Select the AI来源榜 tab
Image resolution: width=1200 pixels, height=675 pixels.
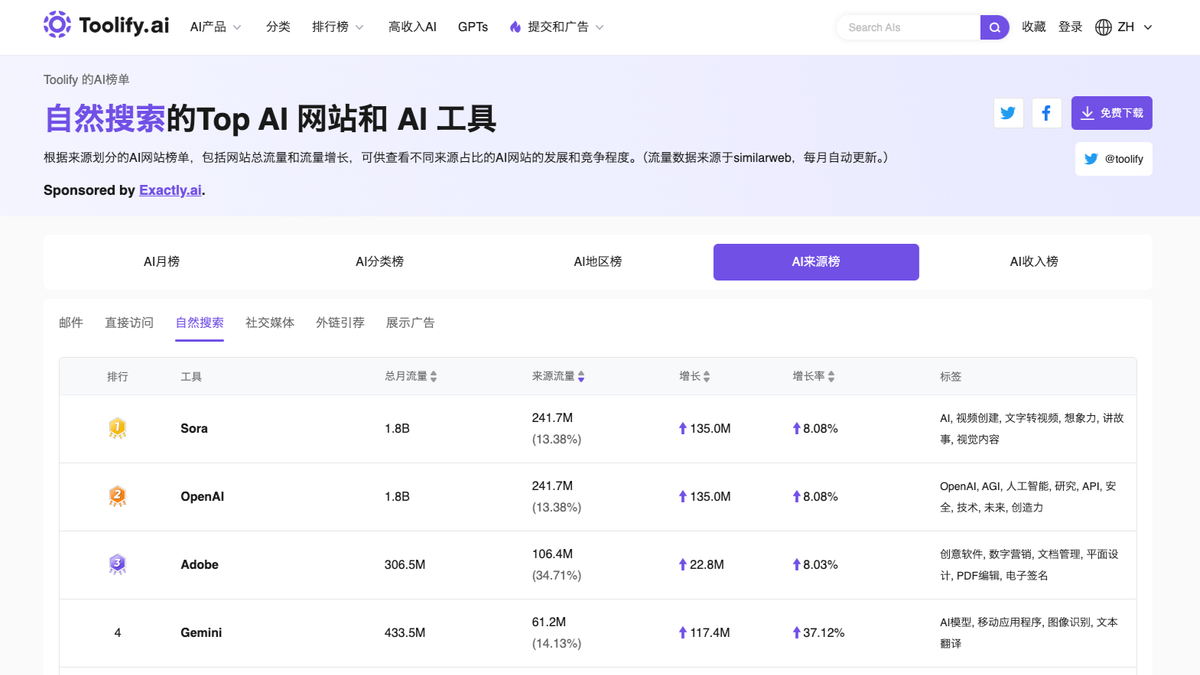816,262
